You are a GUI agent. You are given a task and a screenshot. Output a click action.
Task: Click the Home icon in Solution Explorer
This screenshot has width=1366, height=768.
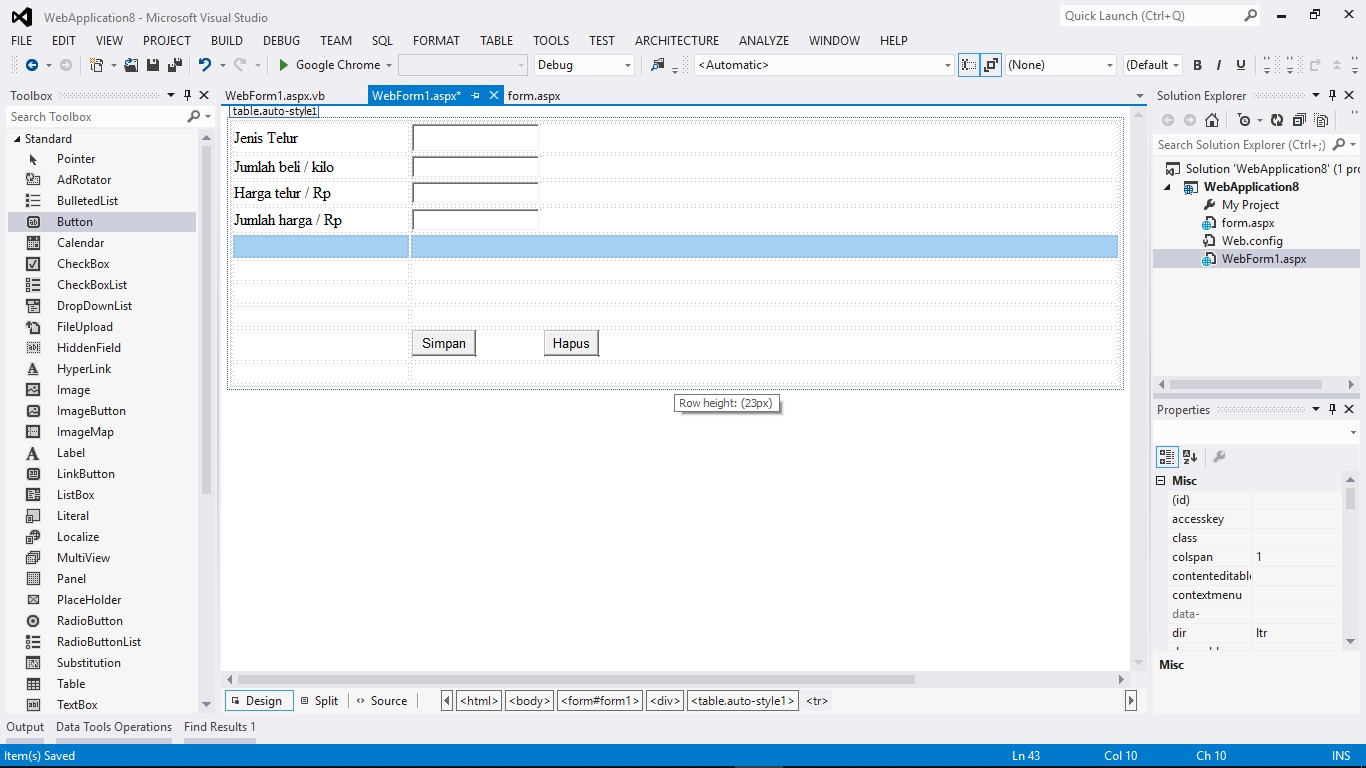pyautogui.click(x=1212, y=120)
